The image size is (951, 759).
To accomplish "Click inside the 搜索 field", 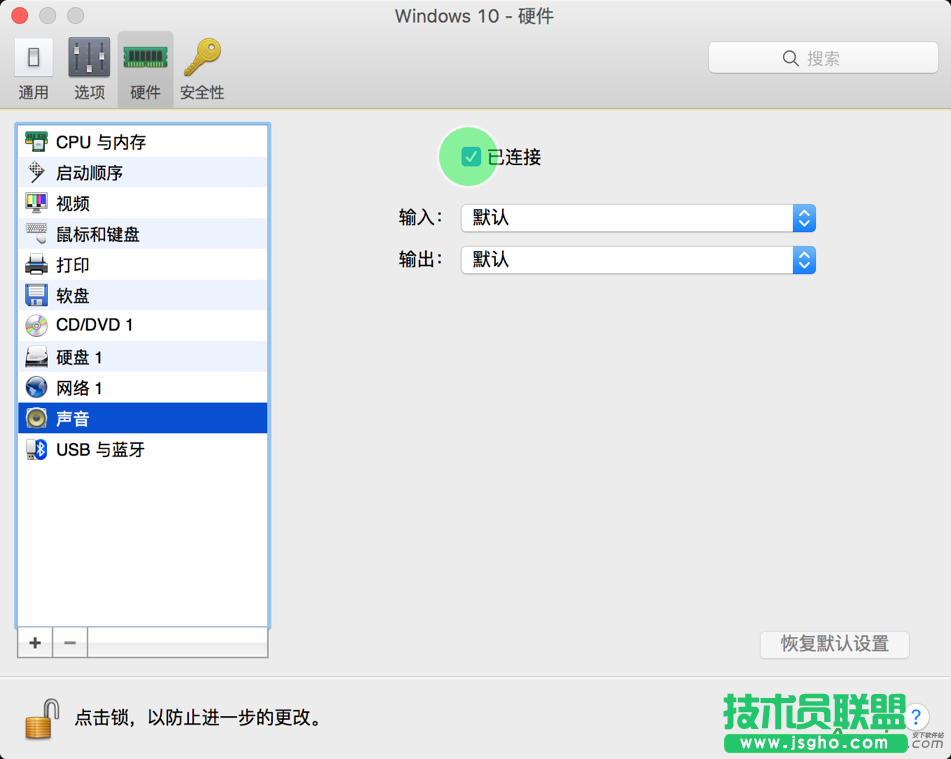I will 823,57.
